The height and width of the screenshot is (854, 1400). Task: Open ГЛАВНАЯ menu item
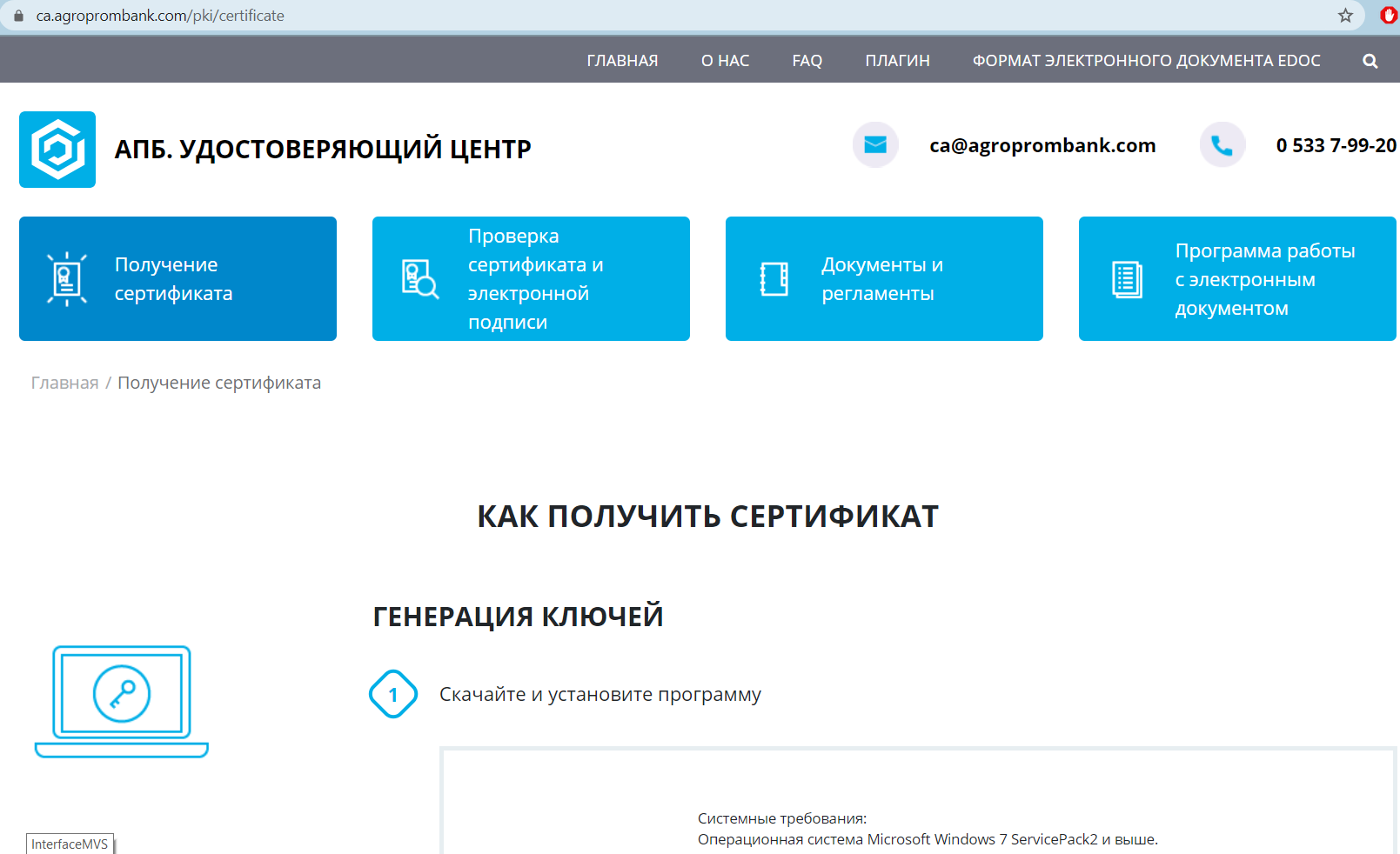[x=622, y=61]
